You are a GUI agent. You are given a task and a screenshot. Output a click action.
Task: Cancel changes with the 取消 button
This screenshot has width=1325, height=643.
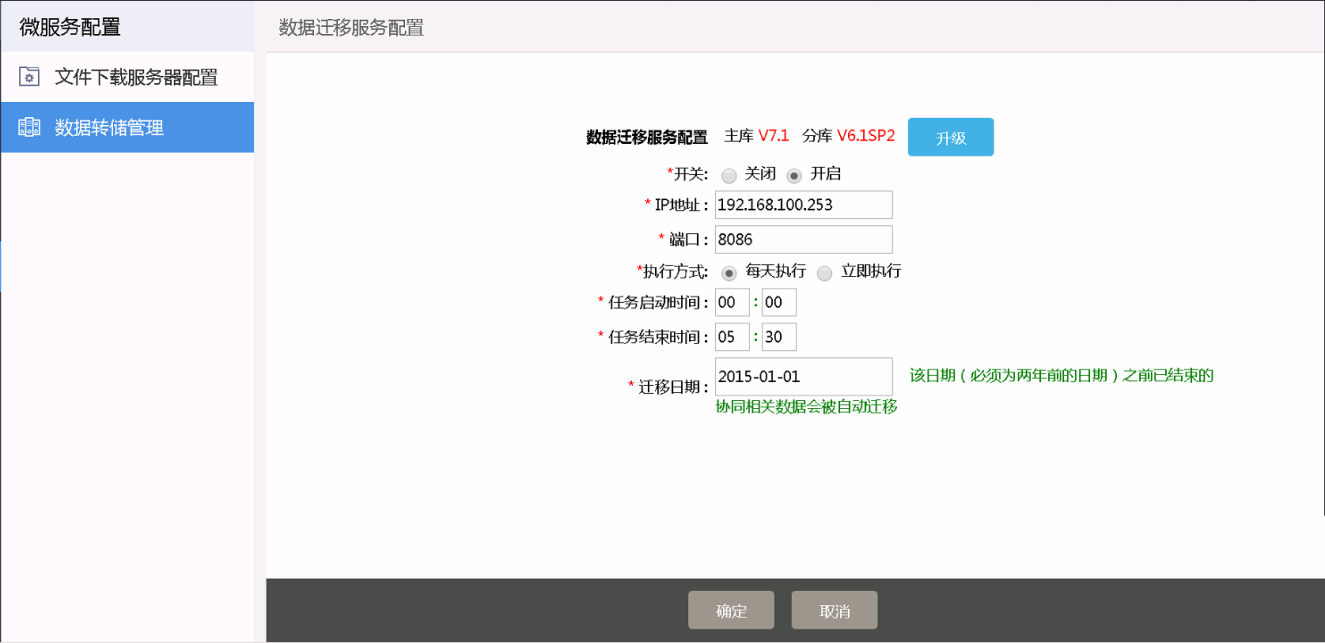[x=834, y=610]
